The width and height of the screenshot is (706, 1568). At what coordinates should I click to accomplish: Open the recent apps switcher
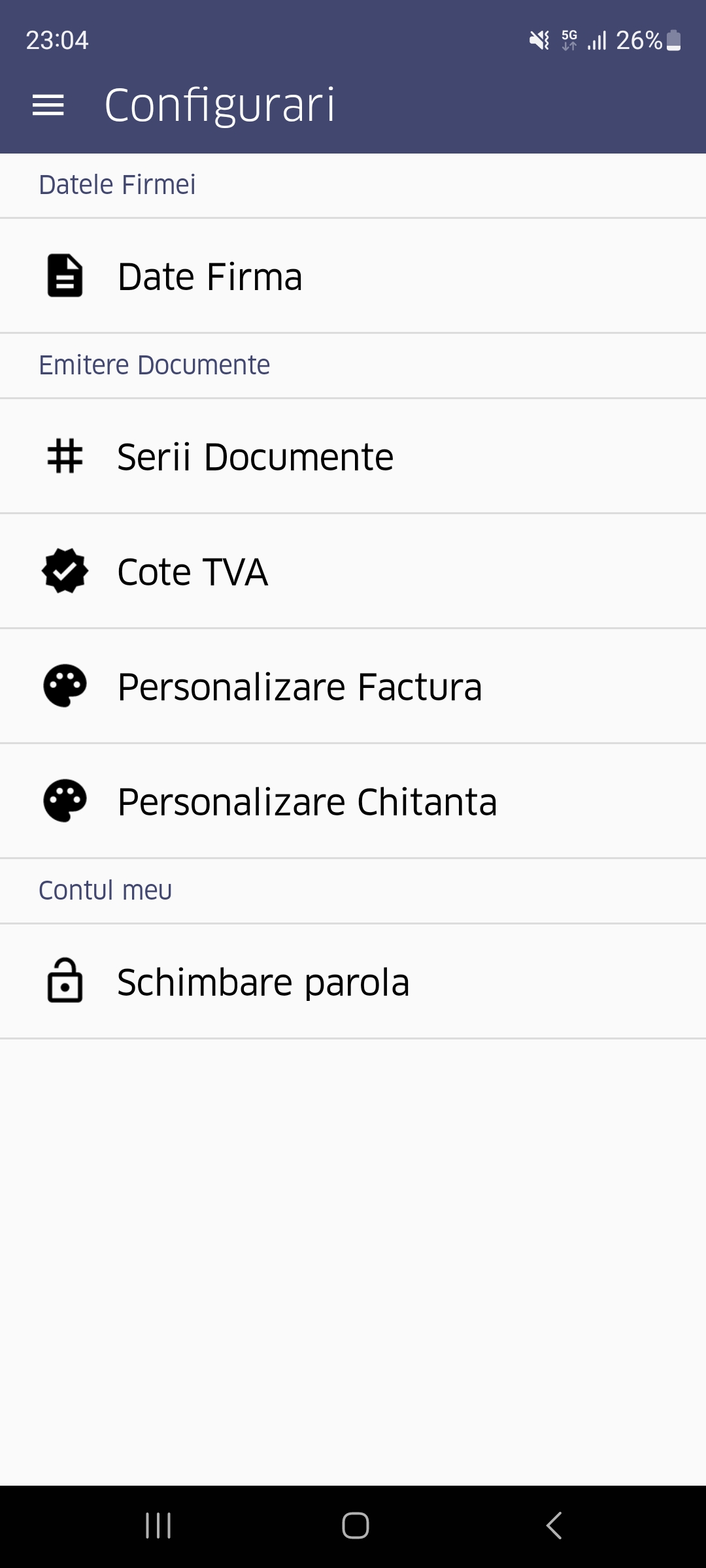tap(158, 1526)
